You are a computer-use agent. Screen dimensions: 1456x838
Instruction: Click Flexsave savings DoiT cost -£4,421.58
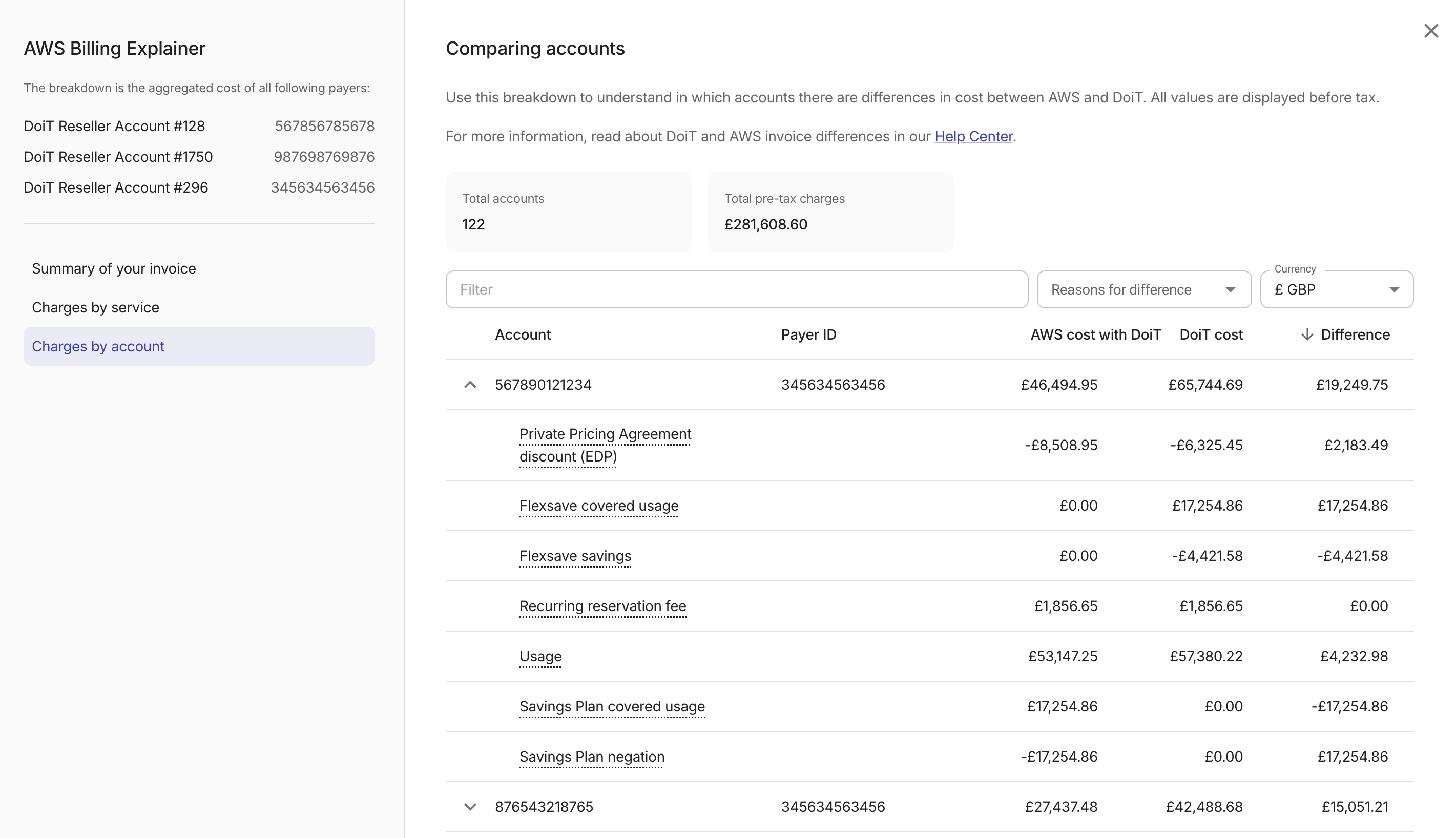pyautogui.click(x=1207, y=555)
